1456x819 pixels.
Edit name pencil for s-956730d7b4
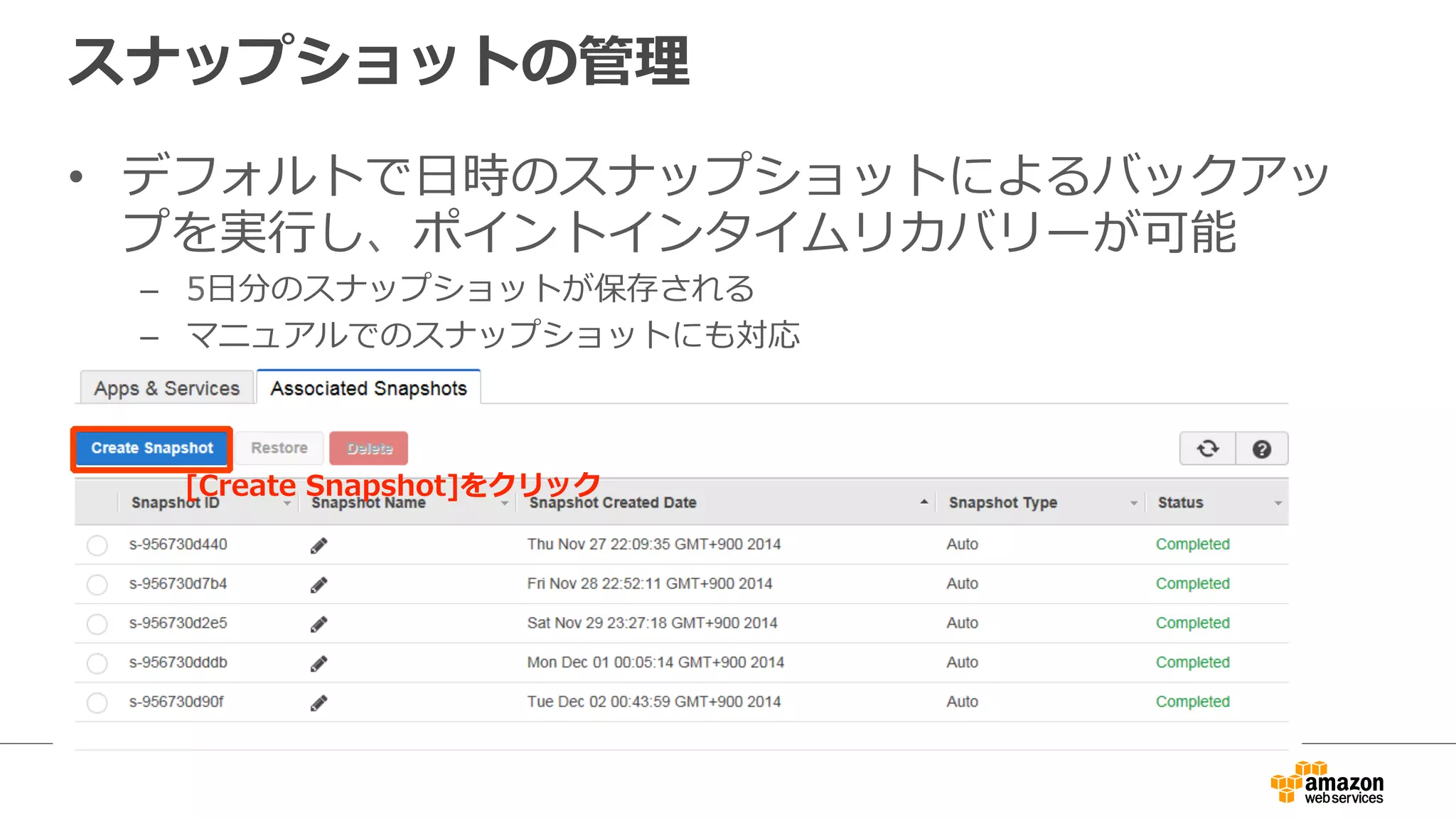pos(318,584)
